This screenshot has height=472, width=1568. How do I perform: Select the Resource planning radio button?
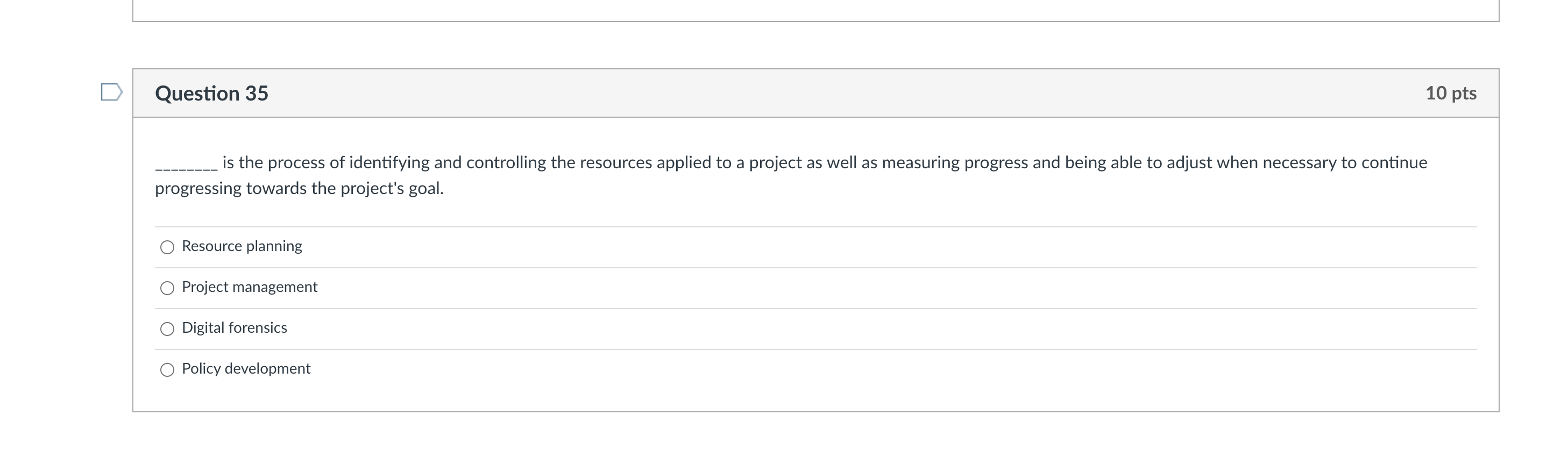[x=167, y=247]
